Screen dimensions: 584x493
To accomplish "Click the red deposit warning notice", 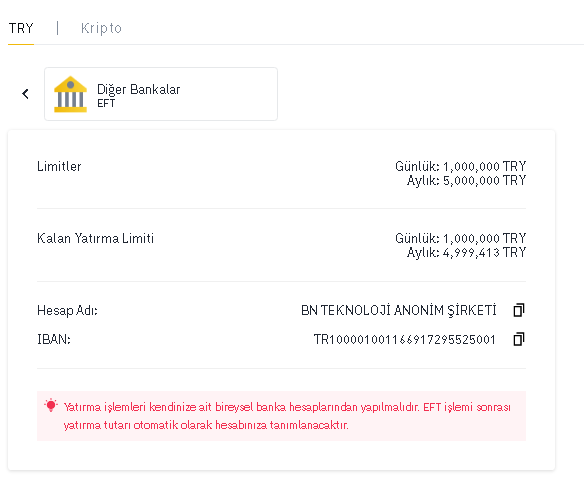I will [x=281, y=416].
